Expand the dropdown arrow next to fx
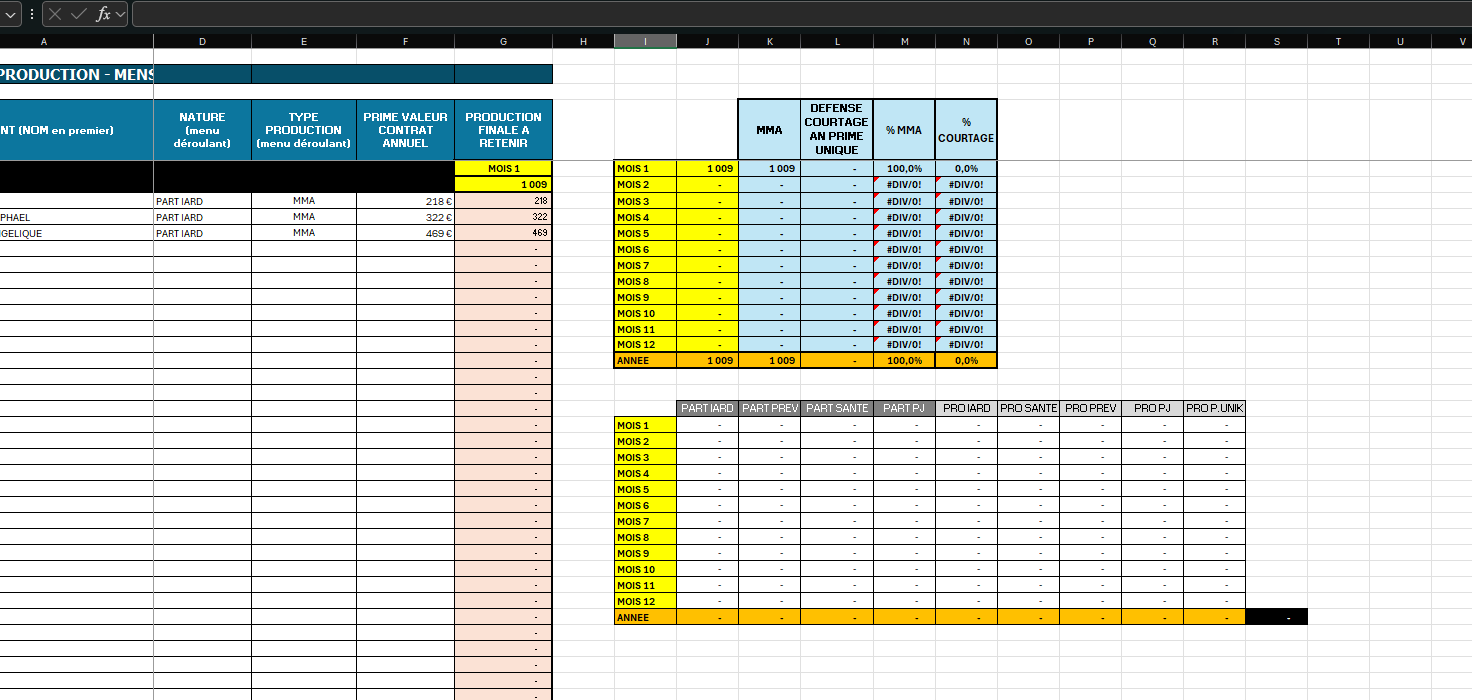1472x700 pixels. point(120,14)
